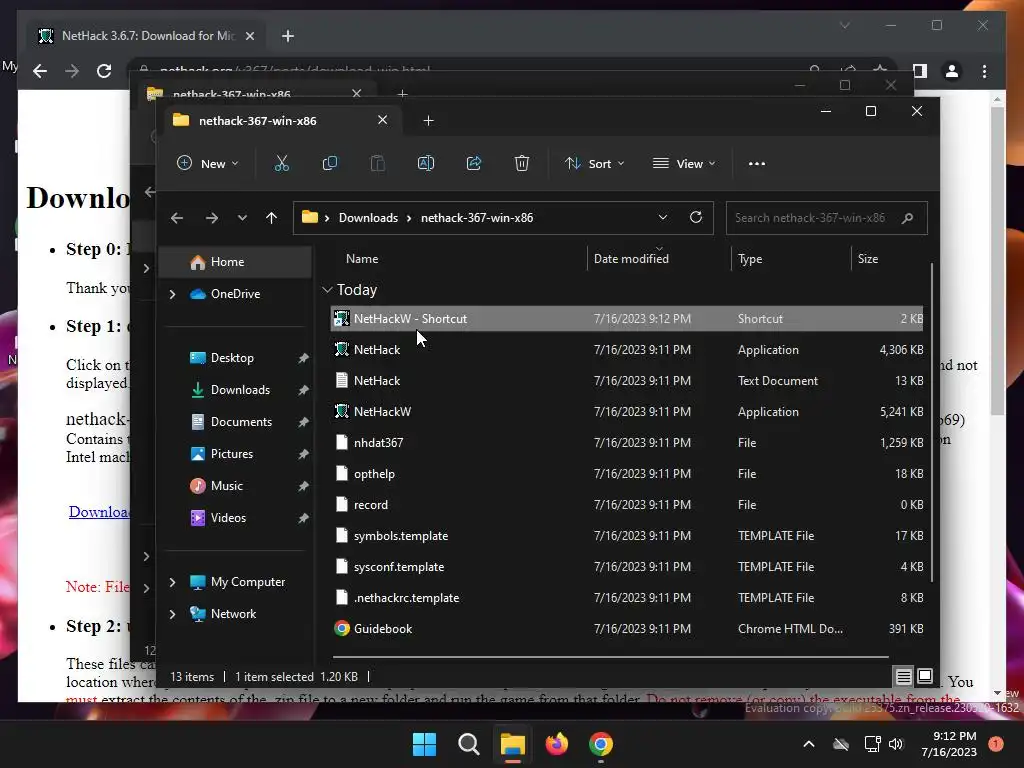Open taskbar Search
This screenshot has width=1024, height=768.
[x=468, y=744]
